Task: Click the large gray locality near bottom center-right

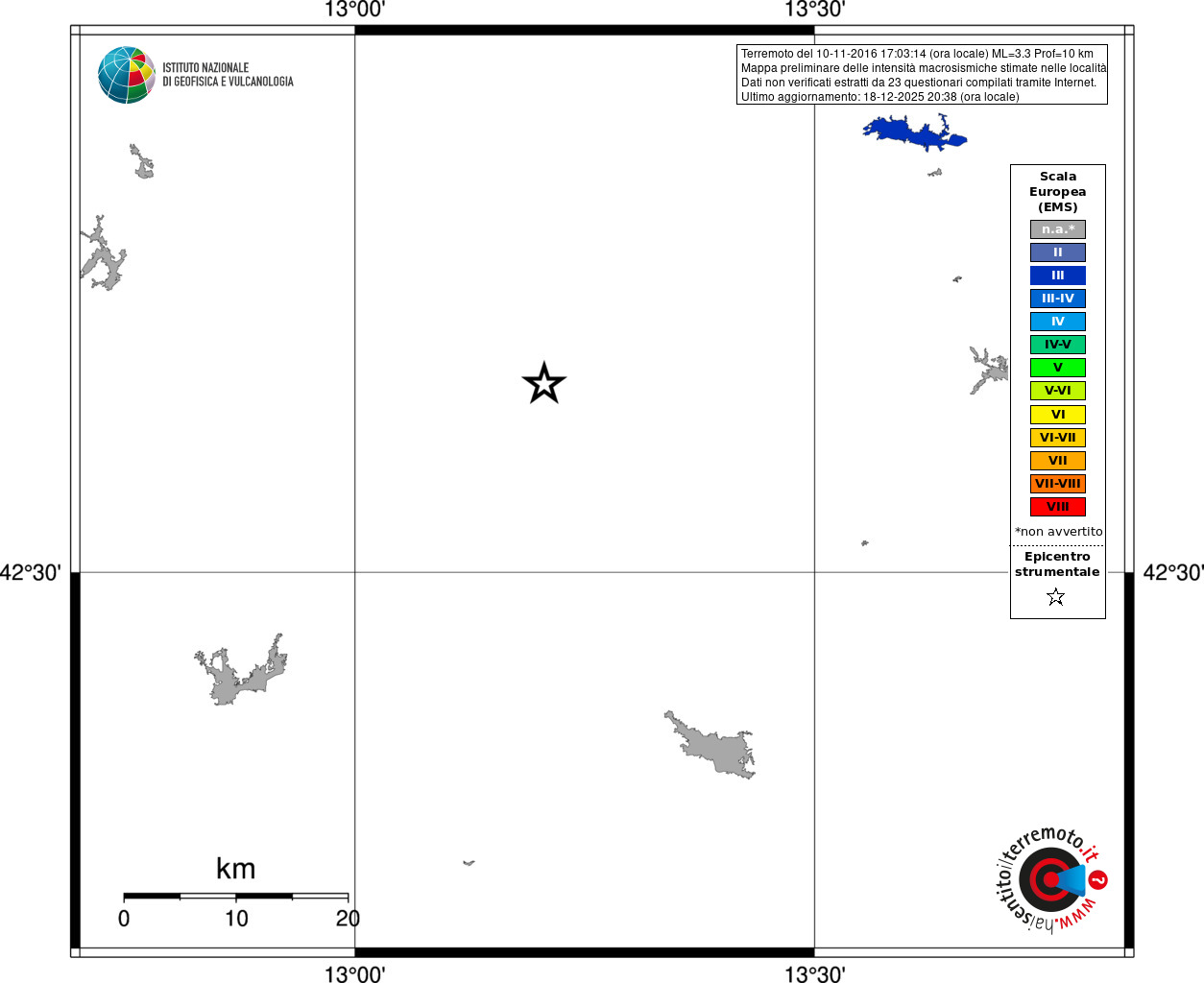Action: (x=710, y=745)
